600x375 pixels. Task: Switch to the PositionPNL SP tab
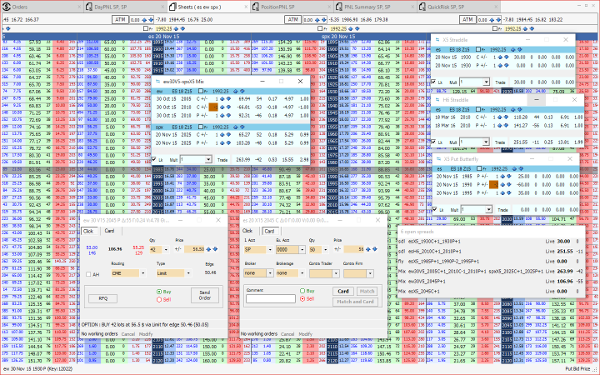(x=292, y=7)
